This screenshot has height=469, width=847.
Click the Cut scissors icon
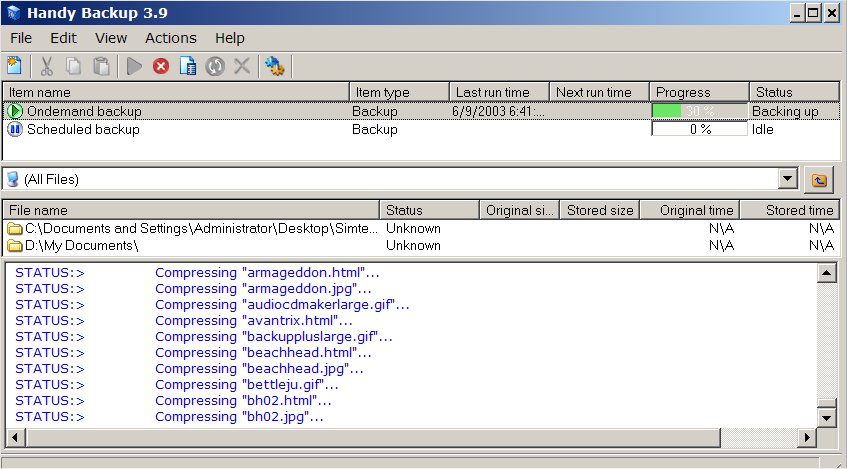click(x=46, y=66)
